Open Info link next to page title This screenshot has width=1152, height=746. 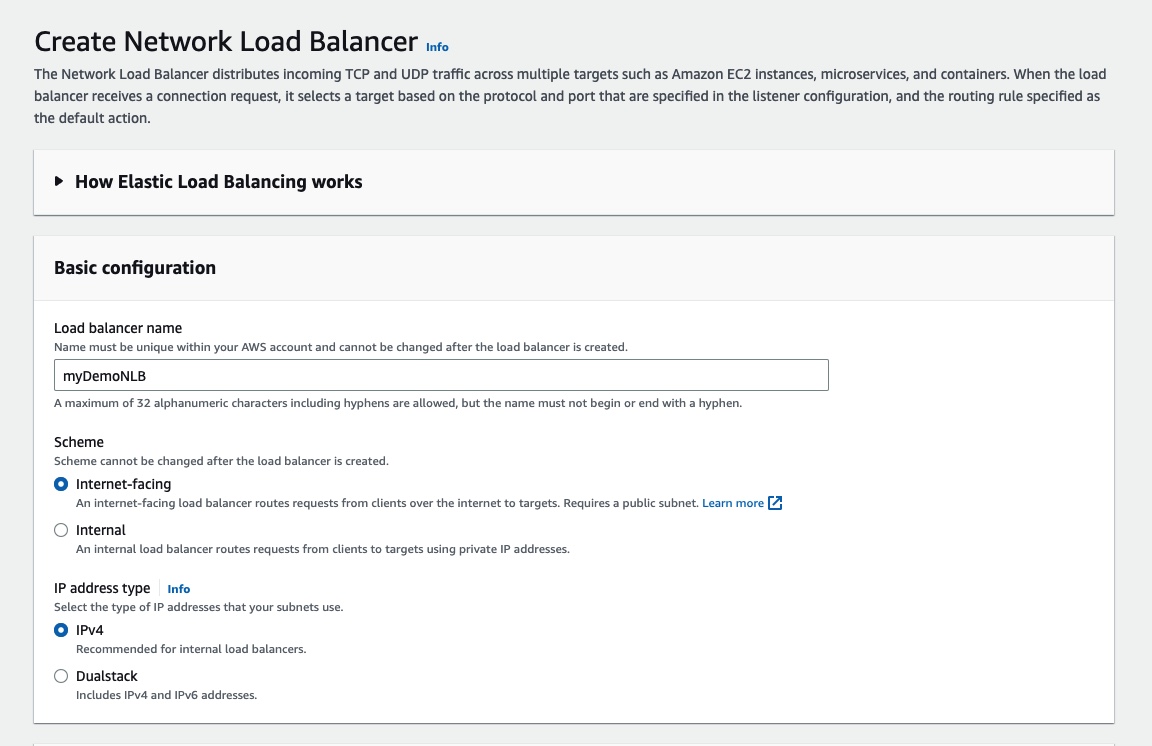(x=437, y=47)
